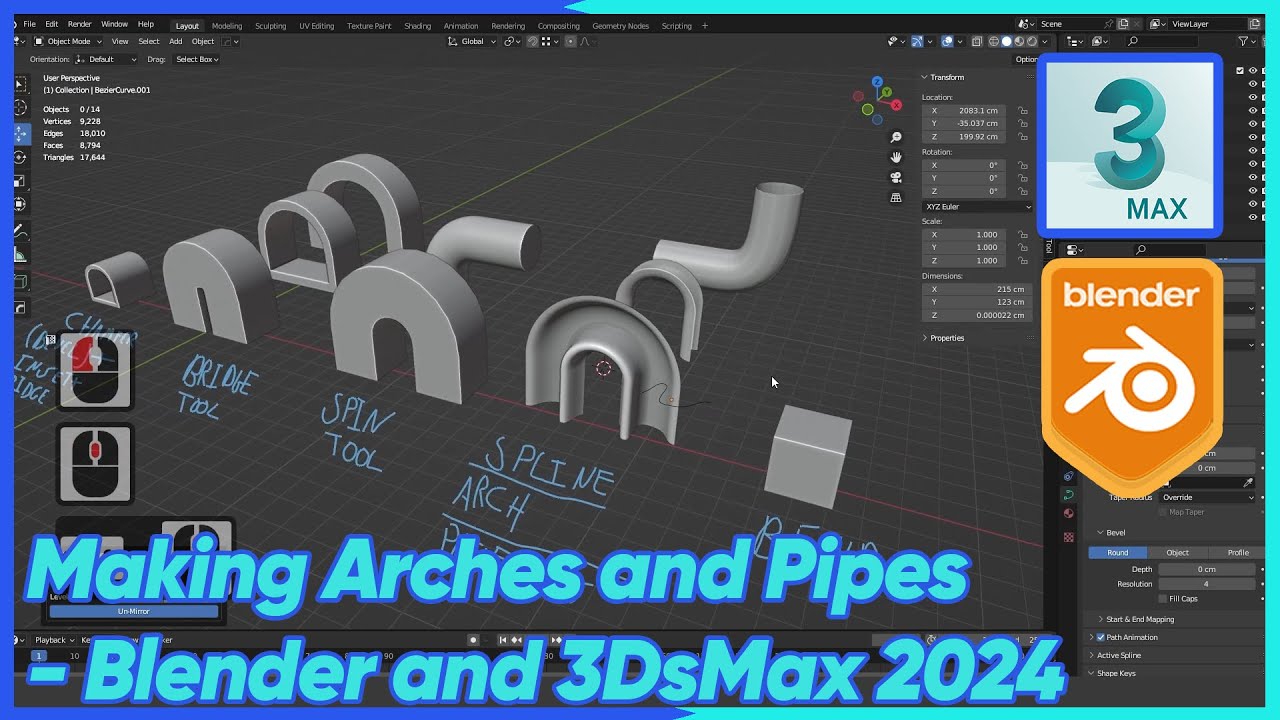Image resolution: width=1280 pixels, height=720 pixels.
Task: Click the zoom magnifier viewport navigation icon
Action: [x=896, y=137]
